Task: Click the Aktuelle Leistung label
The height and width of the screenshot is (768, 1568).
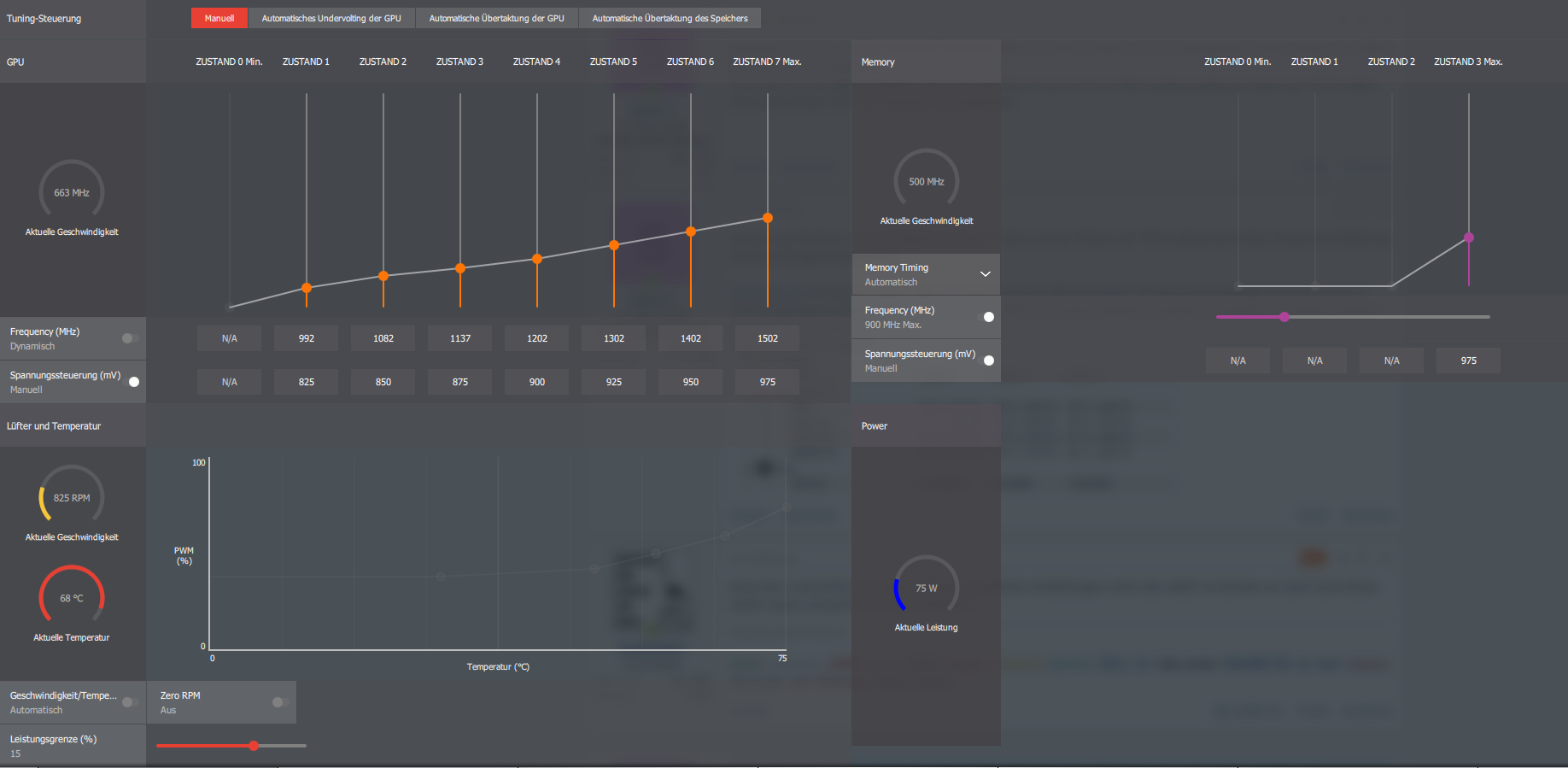Action: click(x=927, y=627)
